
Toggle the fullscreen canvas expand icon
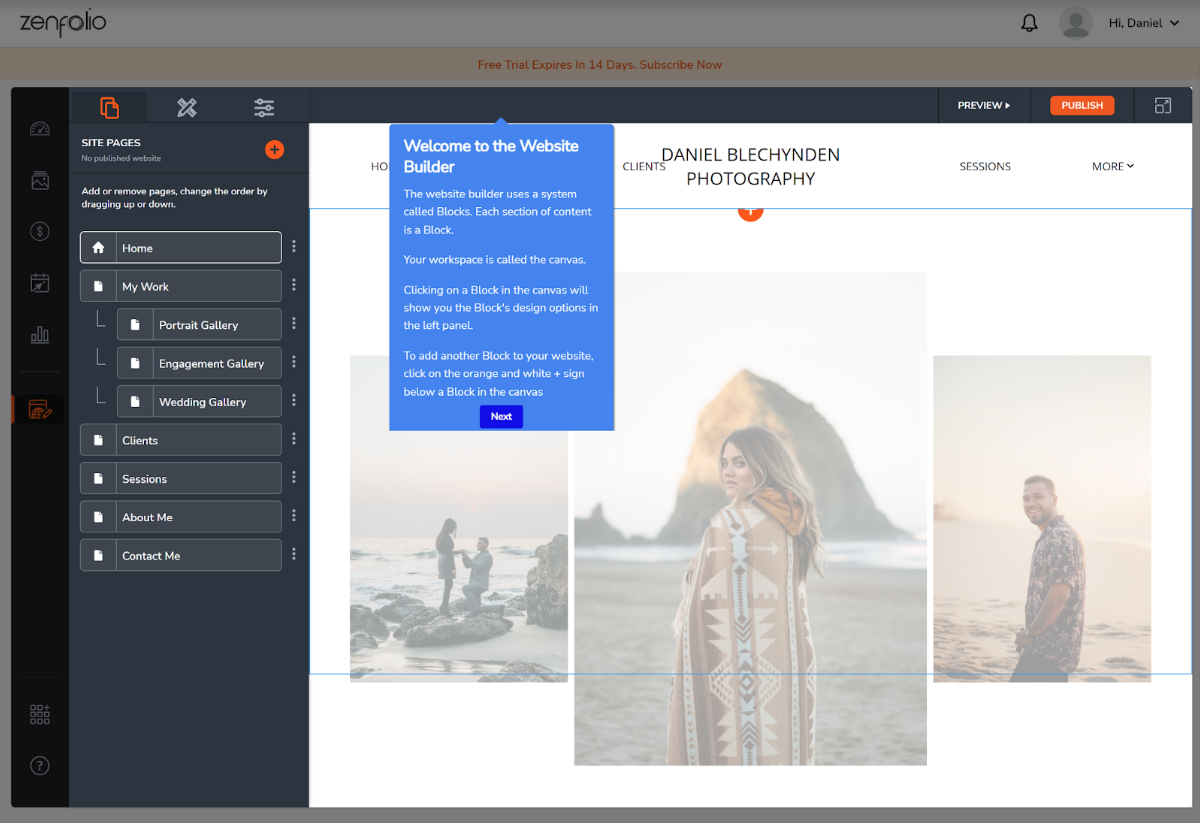(1162, 105)
